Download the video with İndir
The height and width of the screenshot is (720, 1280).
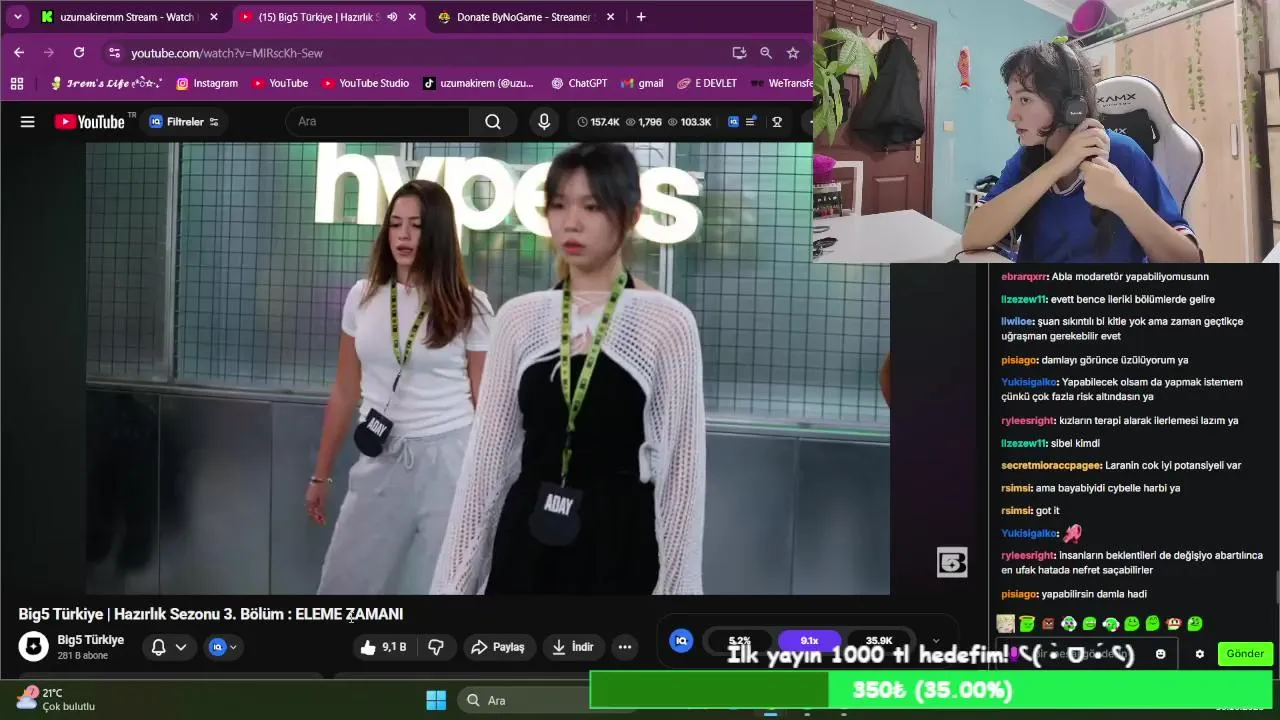coord(573,647)
